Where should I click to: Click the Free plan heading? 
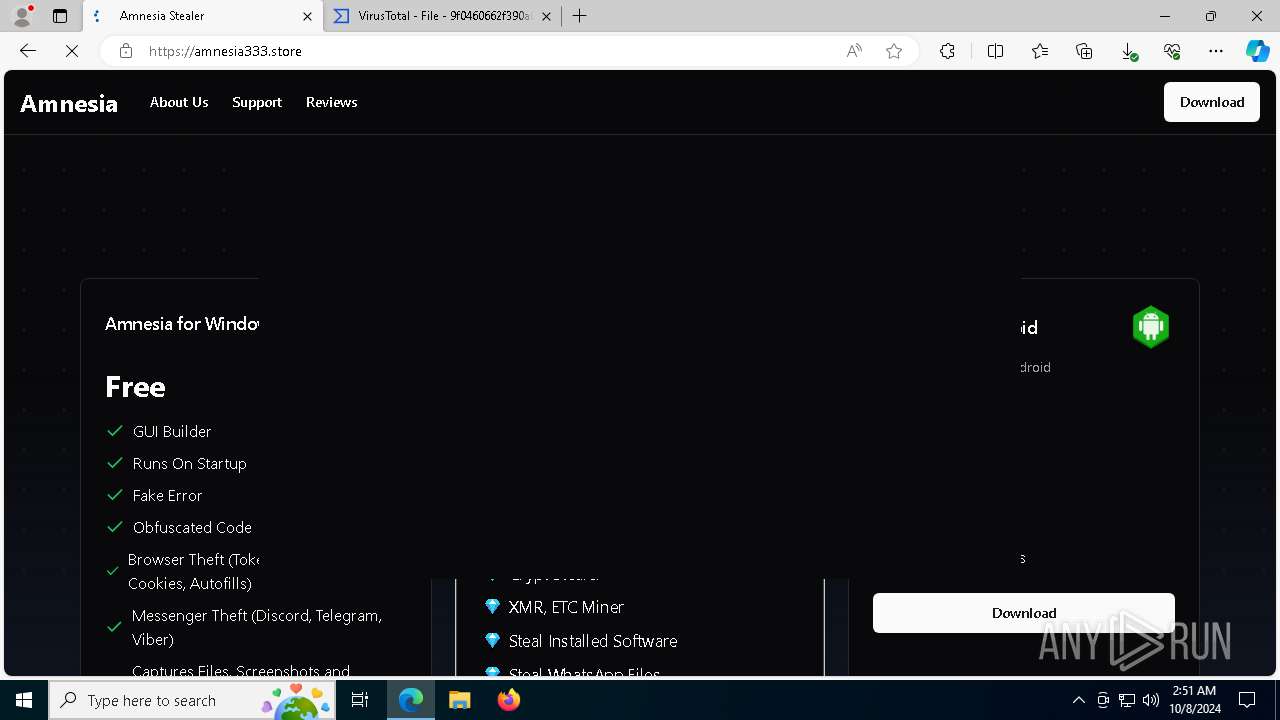[x=135, y=387]
